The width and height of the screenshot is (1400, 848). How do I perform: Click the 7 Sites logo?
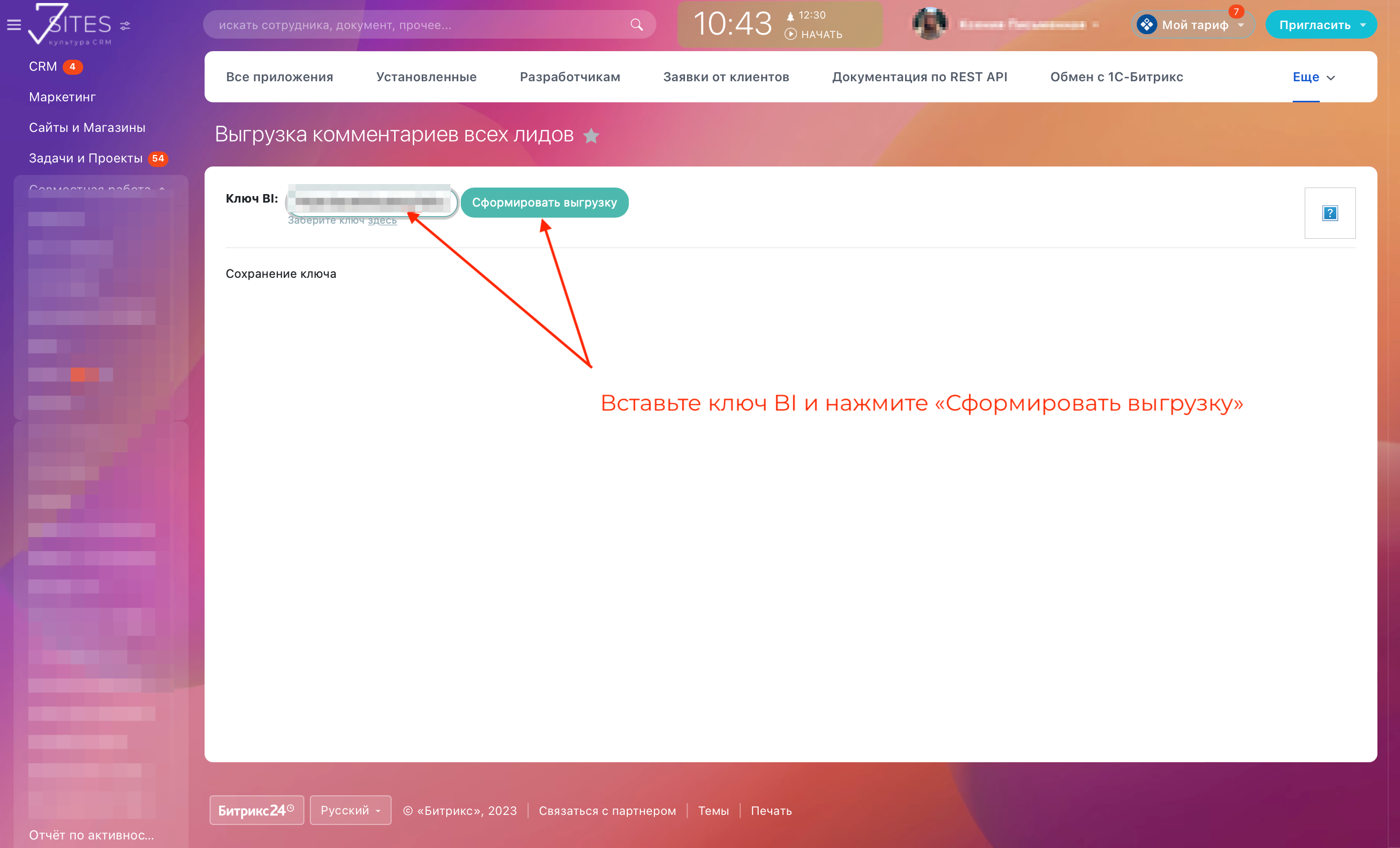pos(69,24)
